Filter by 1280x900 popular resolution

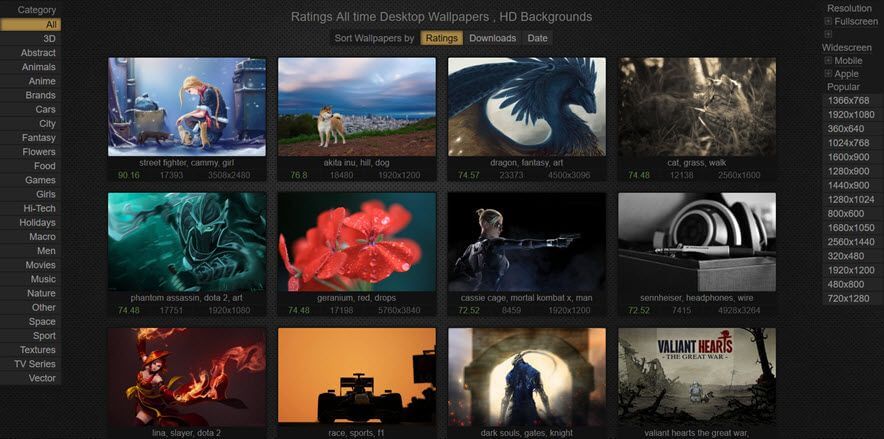click(852, 171)
